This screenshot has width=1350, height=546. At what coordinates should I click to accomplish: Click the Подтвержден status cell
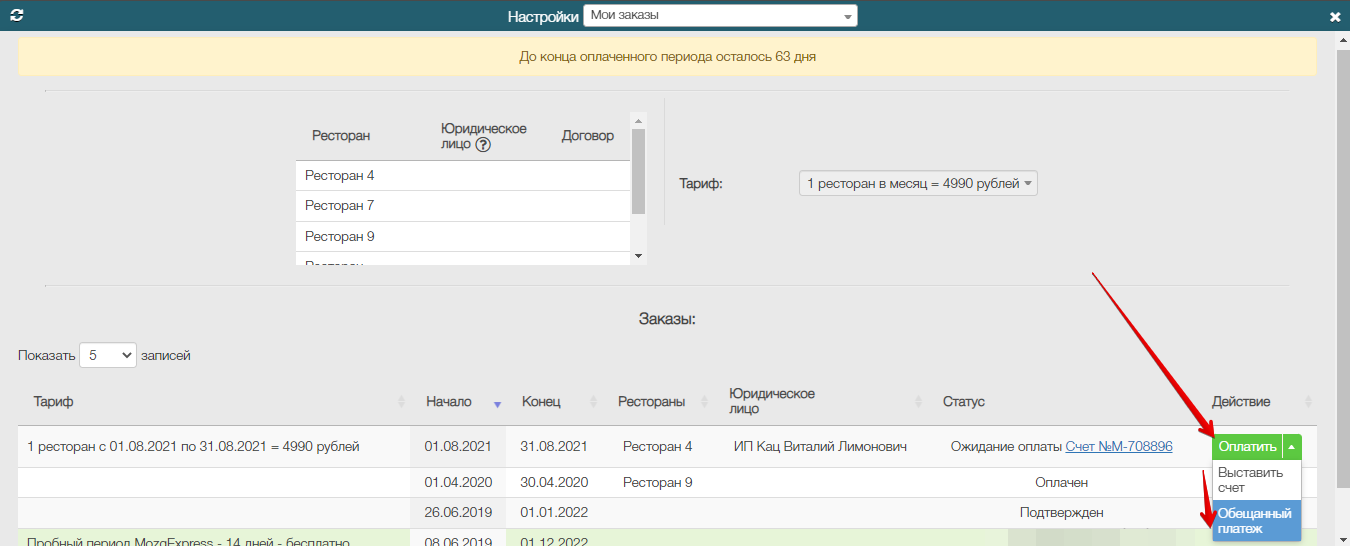pyautogui.click(x=1061, y=513)
